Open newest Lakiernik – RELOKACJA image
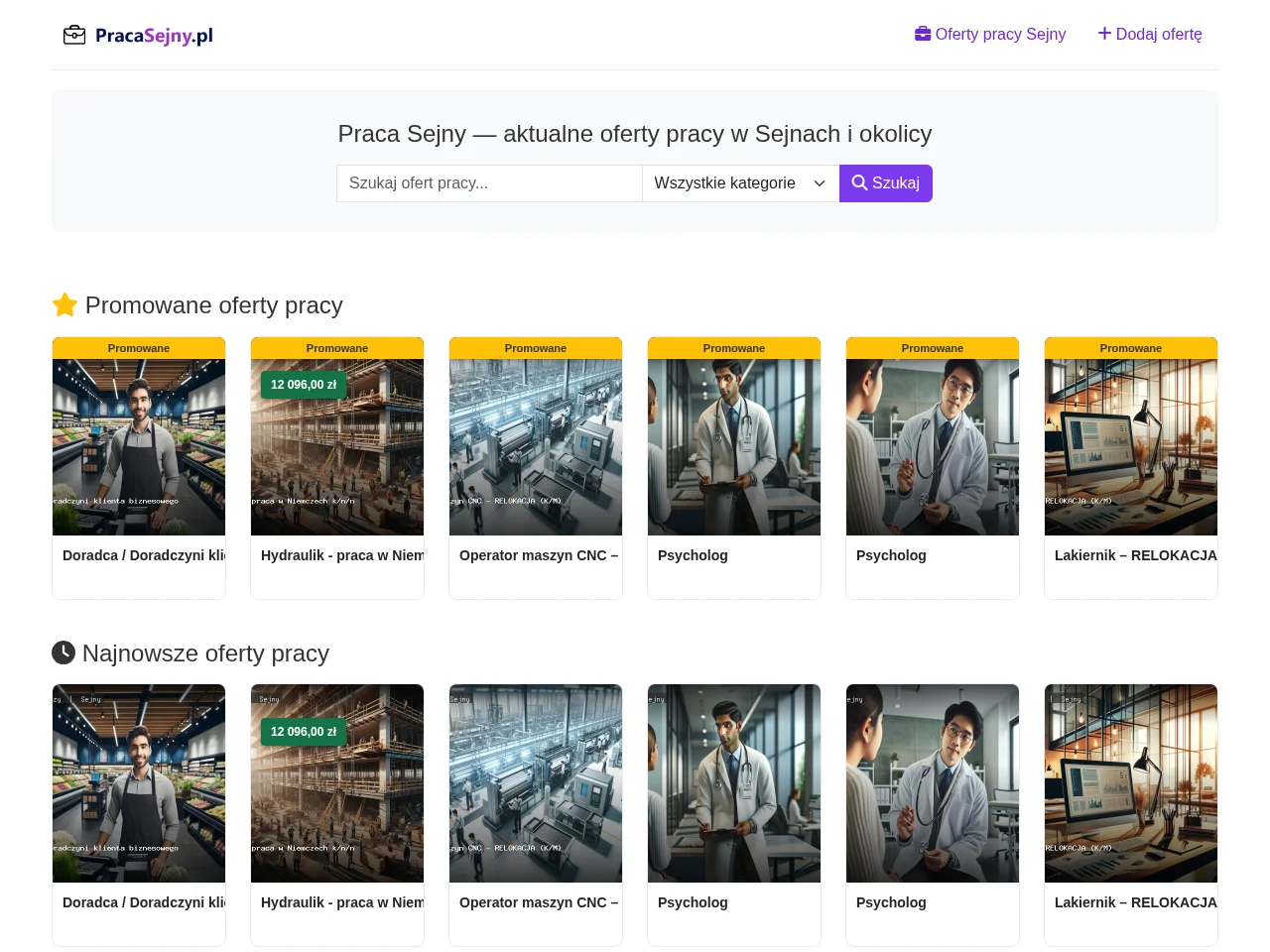Screen dimensions: 1270x952 pyautogui.click(x=1131, y=783)
